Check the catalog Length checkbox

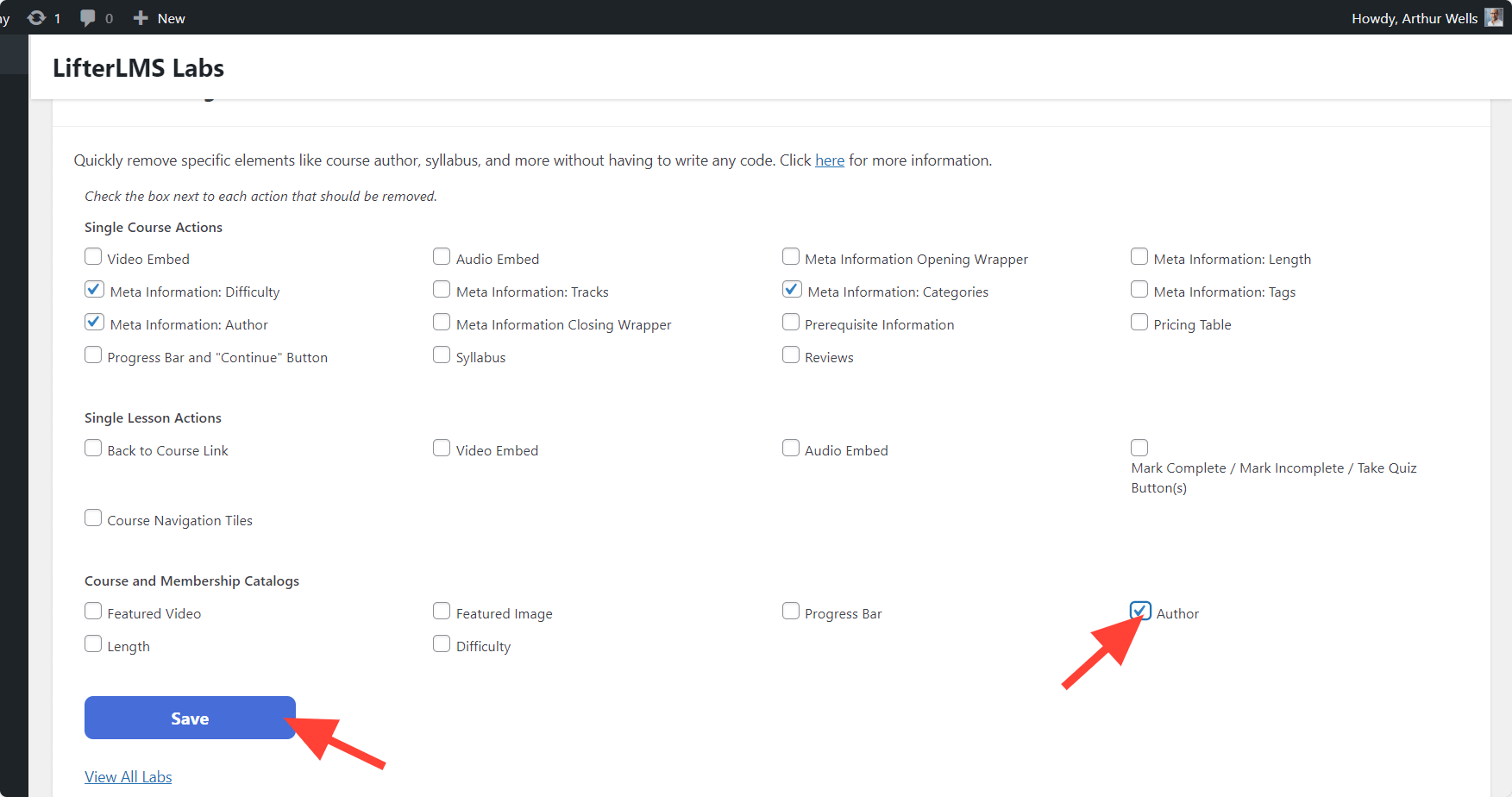(93, 644)
